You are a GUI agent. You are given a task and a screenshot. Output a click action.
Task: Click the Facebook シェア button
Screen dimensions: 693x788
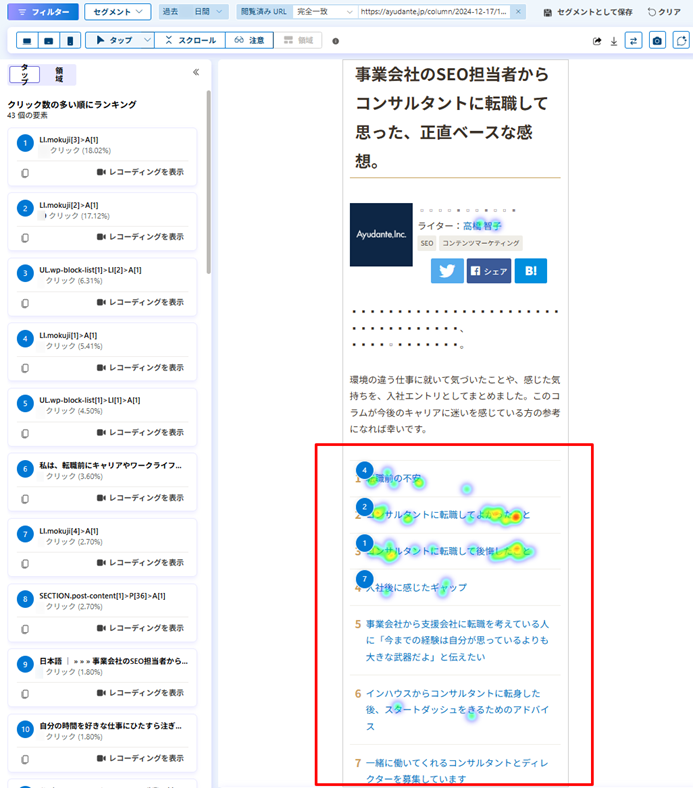click(488, 271)
